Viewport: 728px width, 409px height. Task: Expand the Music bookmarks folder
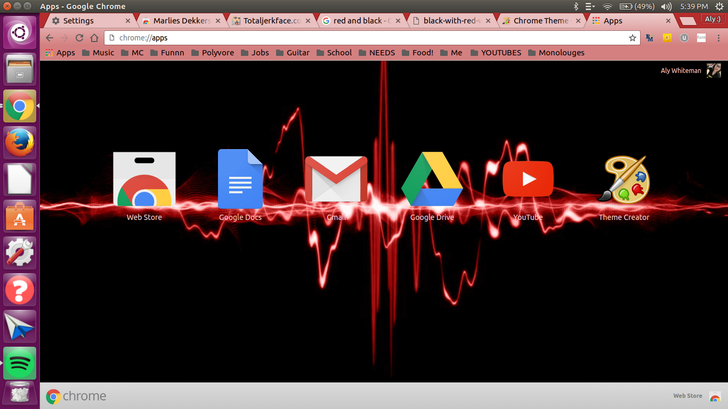(98, 53)
